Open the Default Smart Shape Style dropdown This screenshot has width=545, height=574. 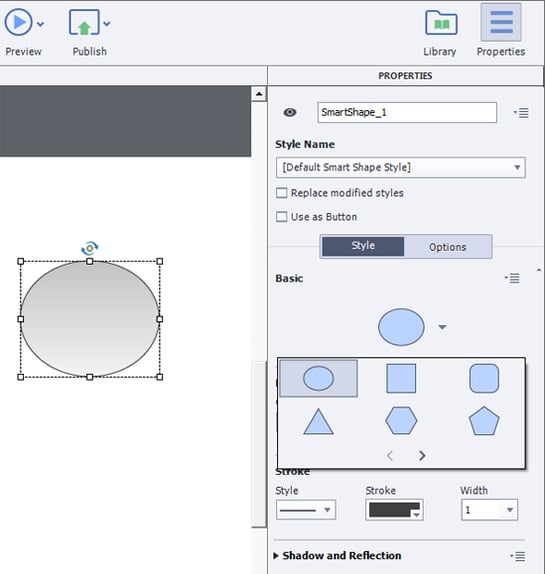(401, 167)
